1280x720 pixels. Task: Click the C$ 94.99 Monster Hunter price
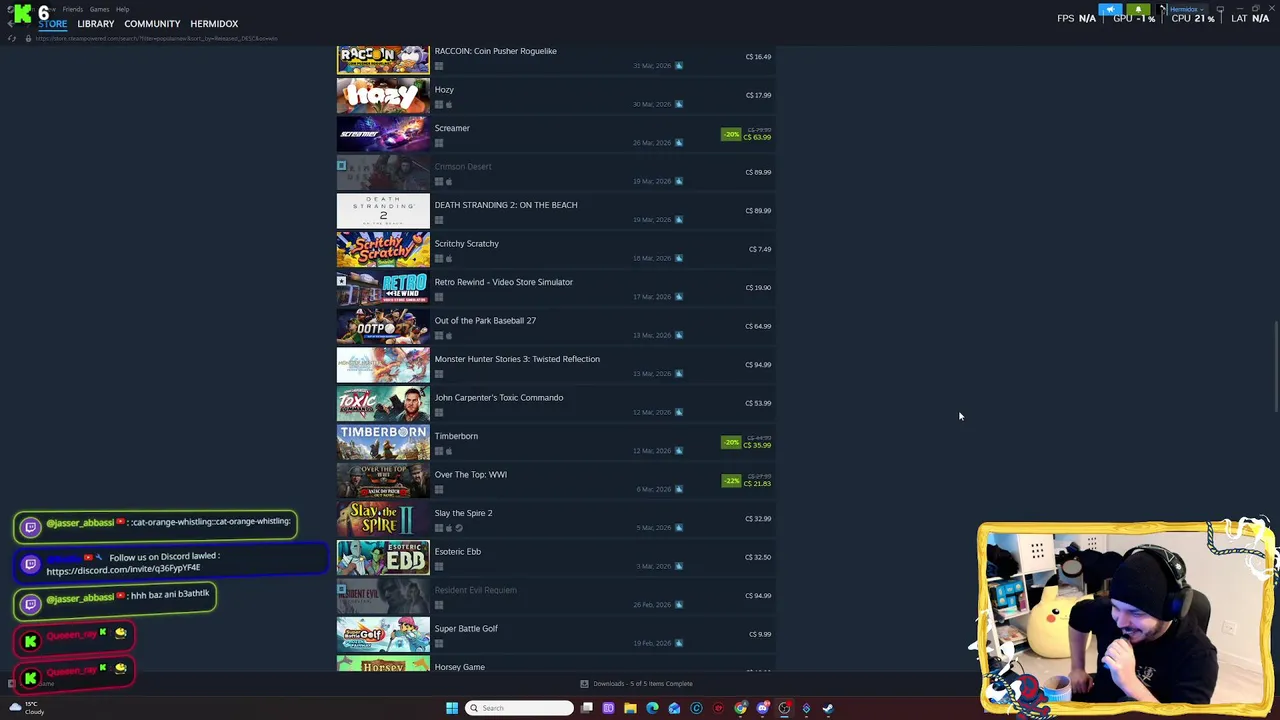coord(758,365)
